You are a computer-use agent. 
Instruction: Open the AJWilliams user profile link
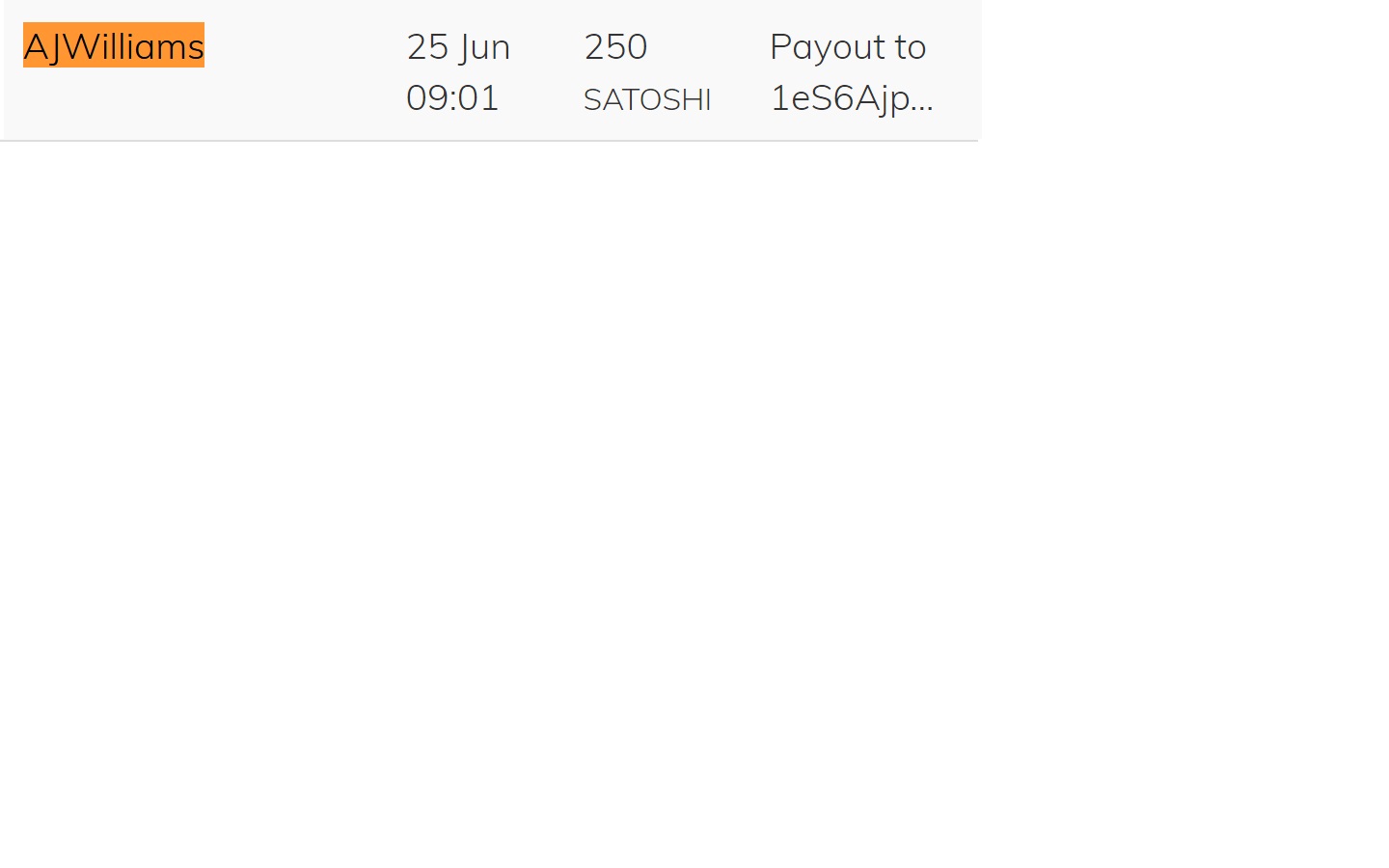pyautogui.click(x=114, y=45)
